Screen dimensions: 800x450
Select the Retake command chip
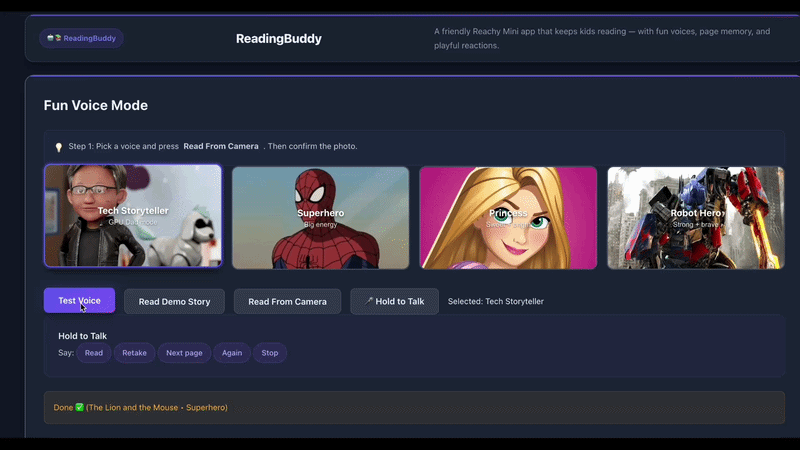point(134,353)
